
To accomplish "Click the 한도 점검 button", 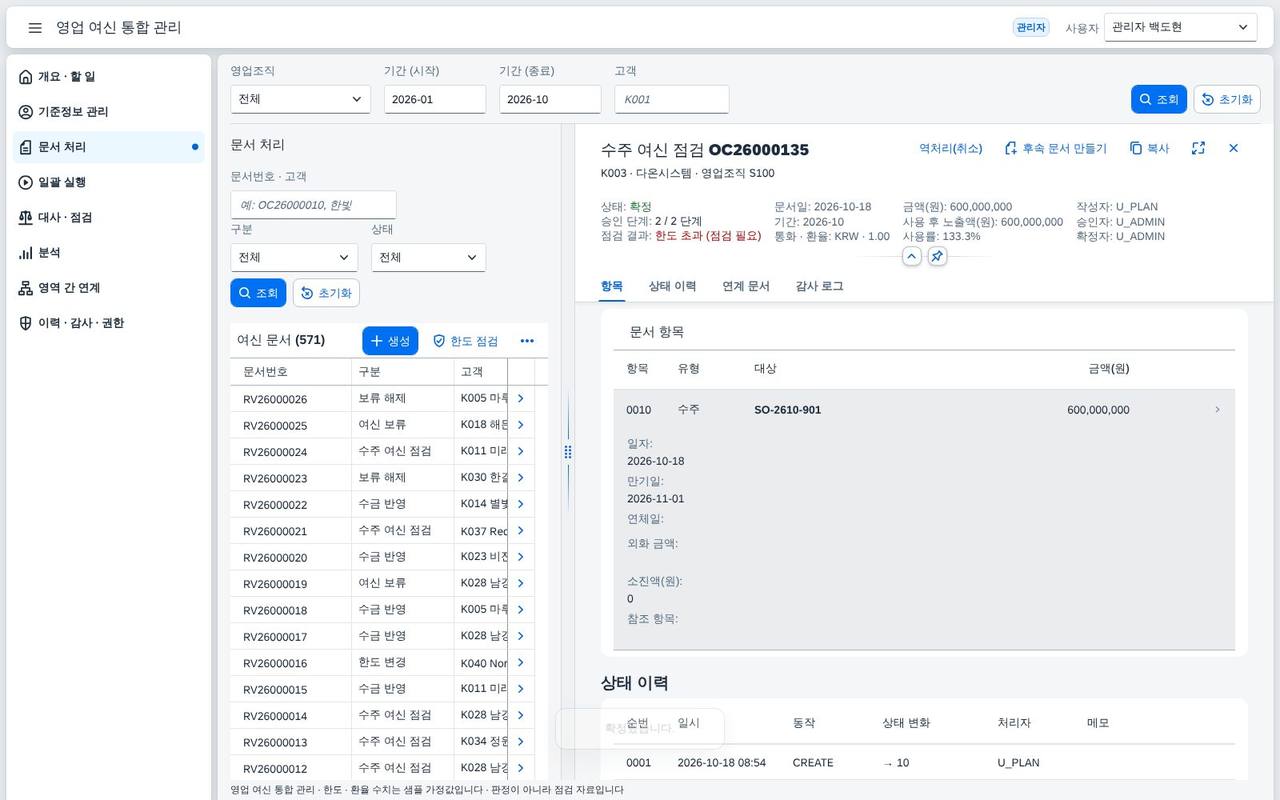I will coord(465,341).
